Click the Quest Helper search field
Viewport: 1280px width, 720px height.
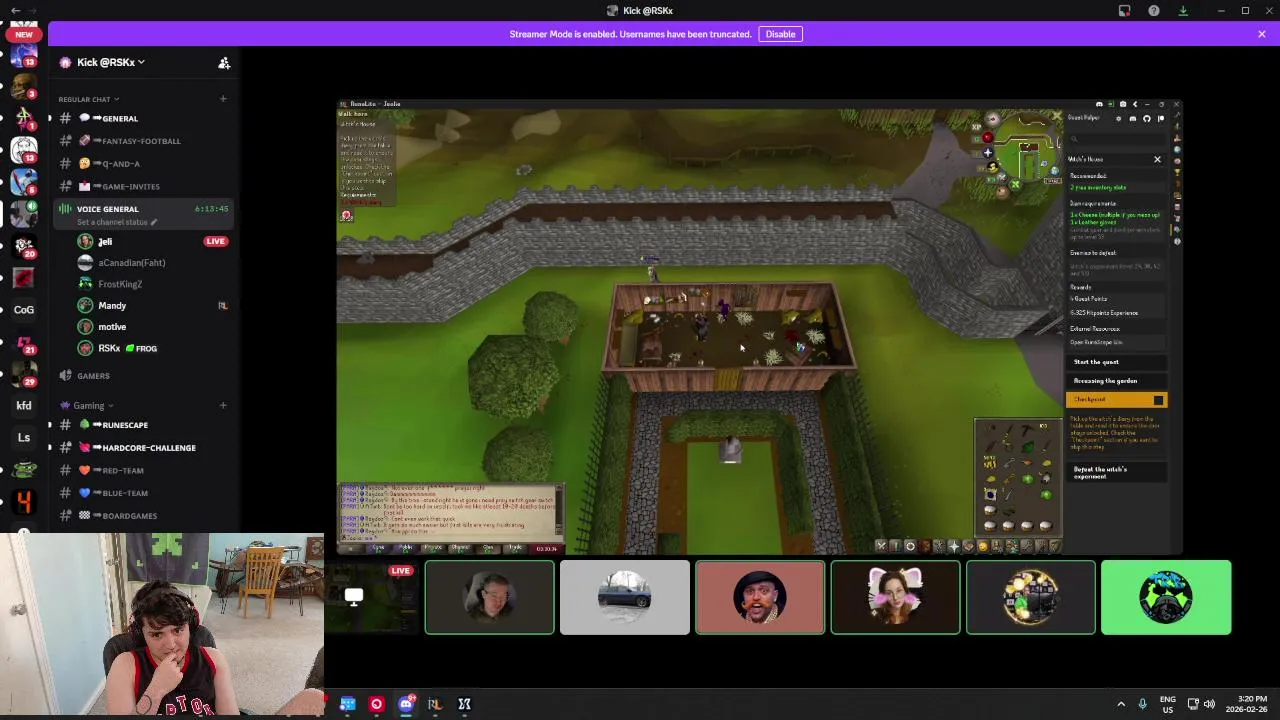(x=1116, y=139)
